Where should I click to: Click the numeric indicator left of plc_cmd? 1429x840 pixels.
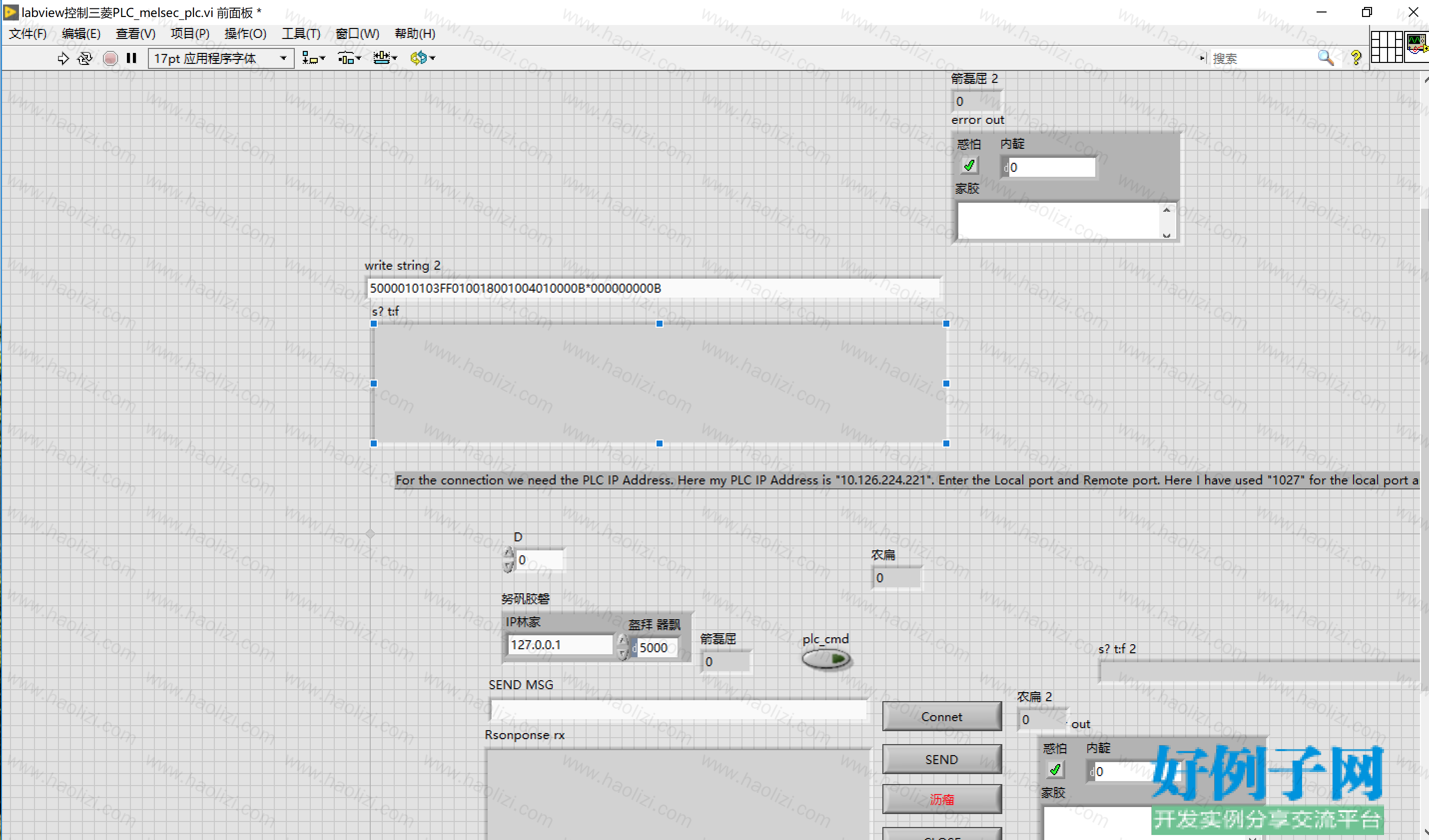point(725,661)
